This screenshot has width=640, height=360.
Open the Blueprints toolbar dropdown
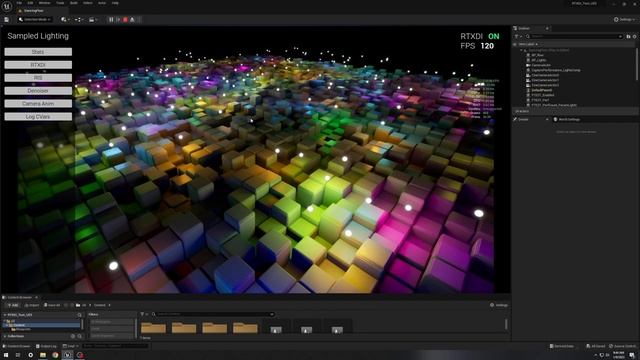(79, 20)
